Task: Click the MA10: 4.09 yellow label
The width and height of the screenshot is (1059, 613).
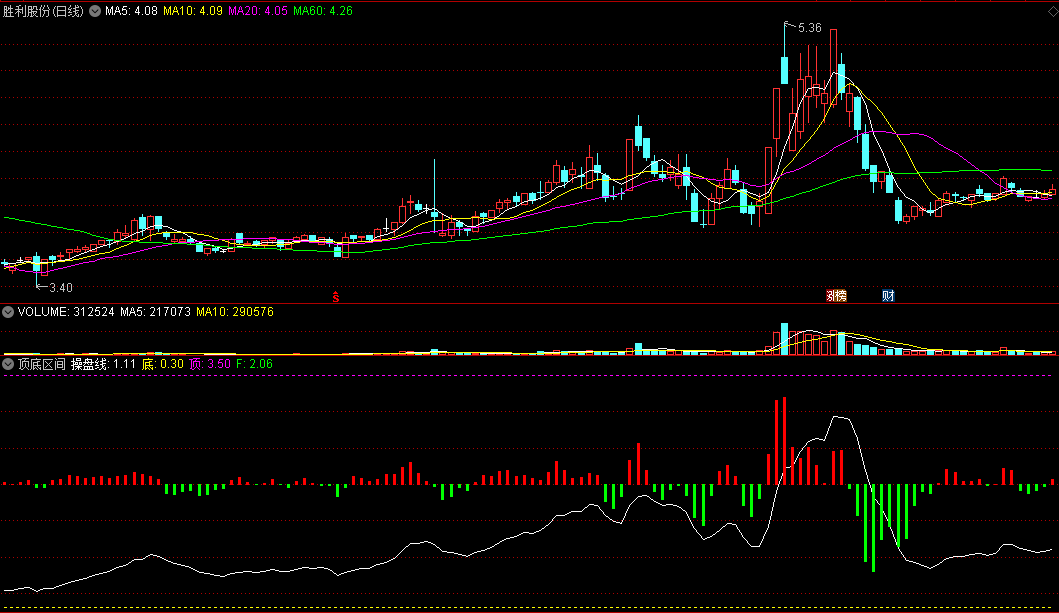Action: [192, 11]
